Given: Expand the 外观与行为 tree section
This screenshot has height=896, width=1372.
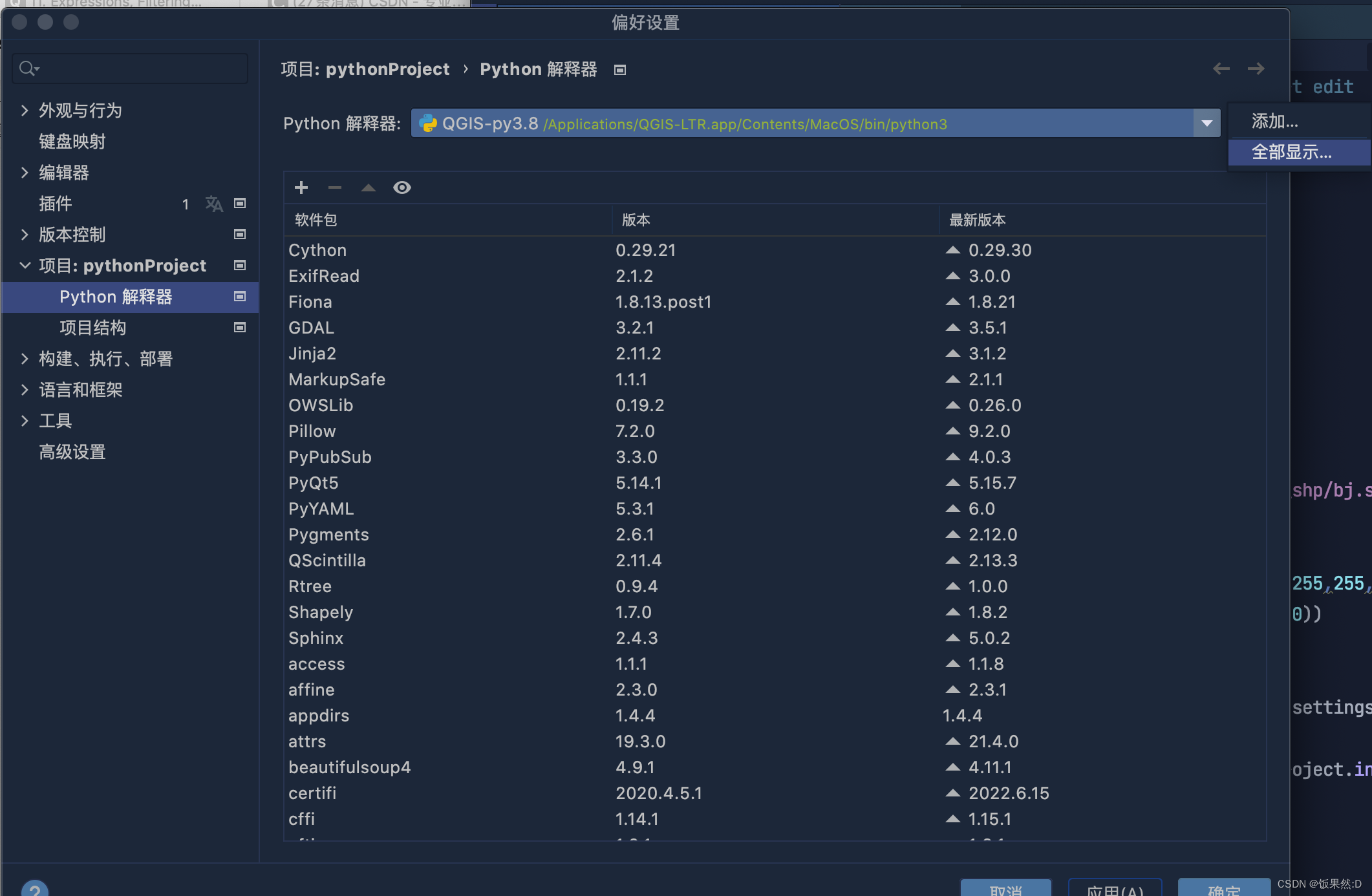Looking at the screenshot, I should click(x=25, y=111).
